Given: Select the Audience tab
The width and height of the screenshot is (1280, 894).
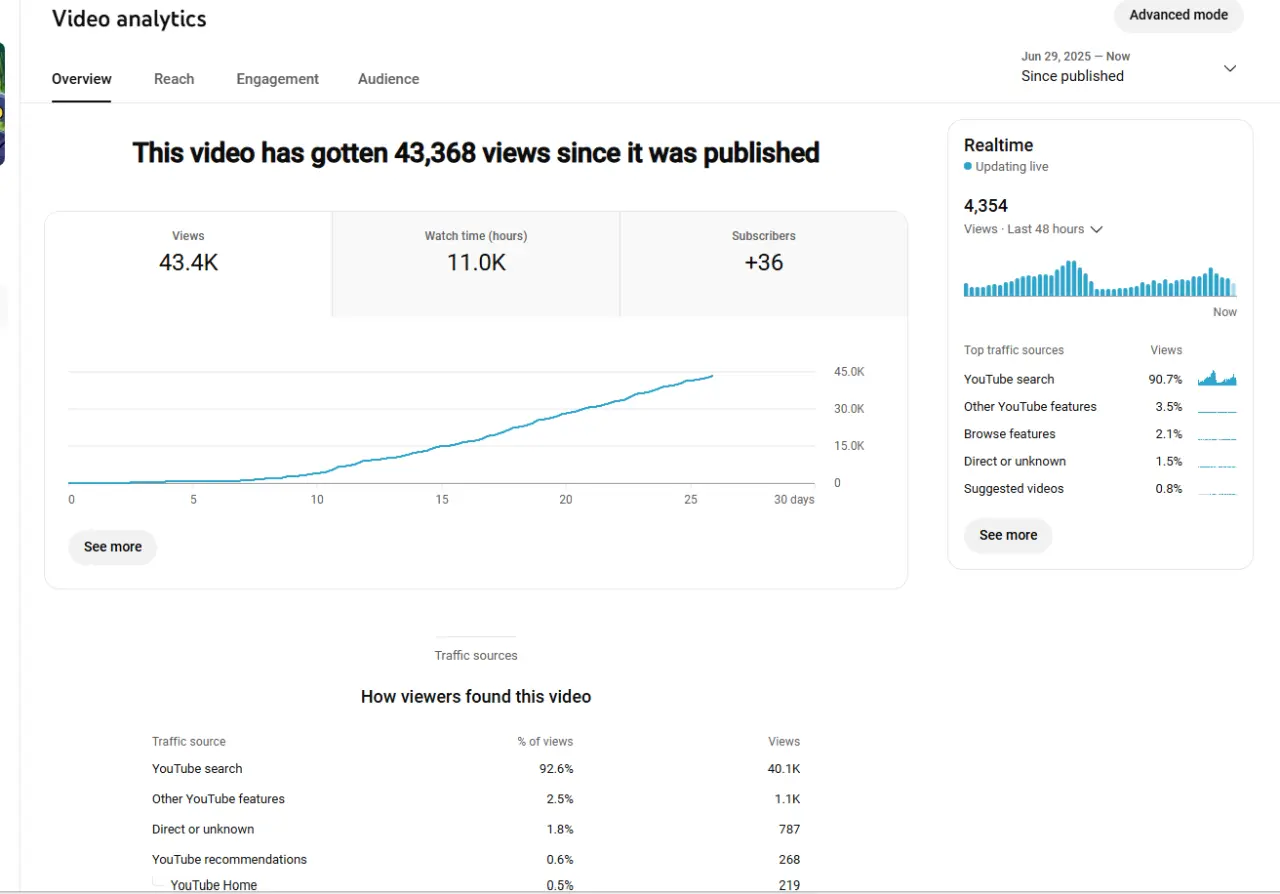Looking at the screenshot, I should [388, 79].
